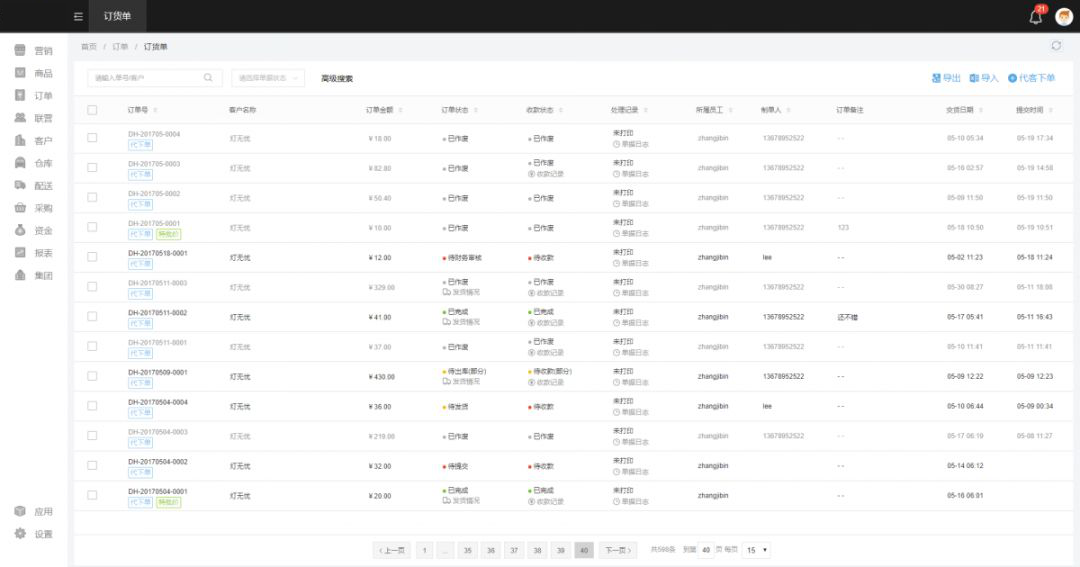
Task: Go to 首页 in the breadcrumb
Action: coord(89,47)
